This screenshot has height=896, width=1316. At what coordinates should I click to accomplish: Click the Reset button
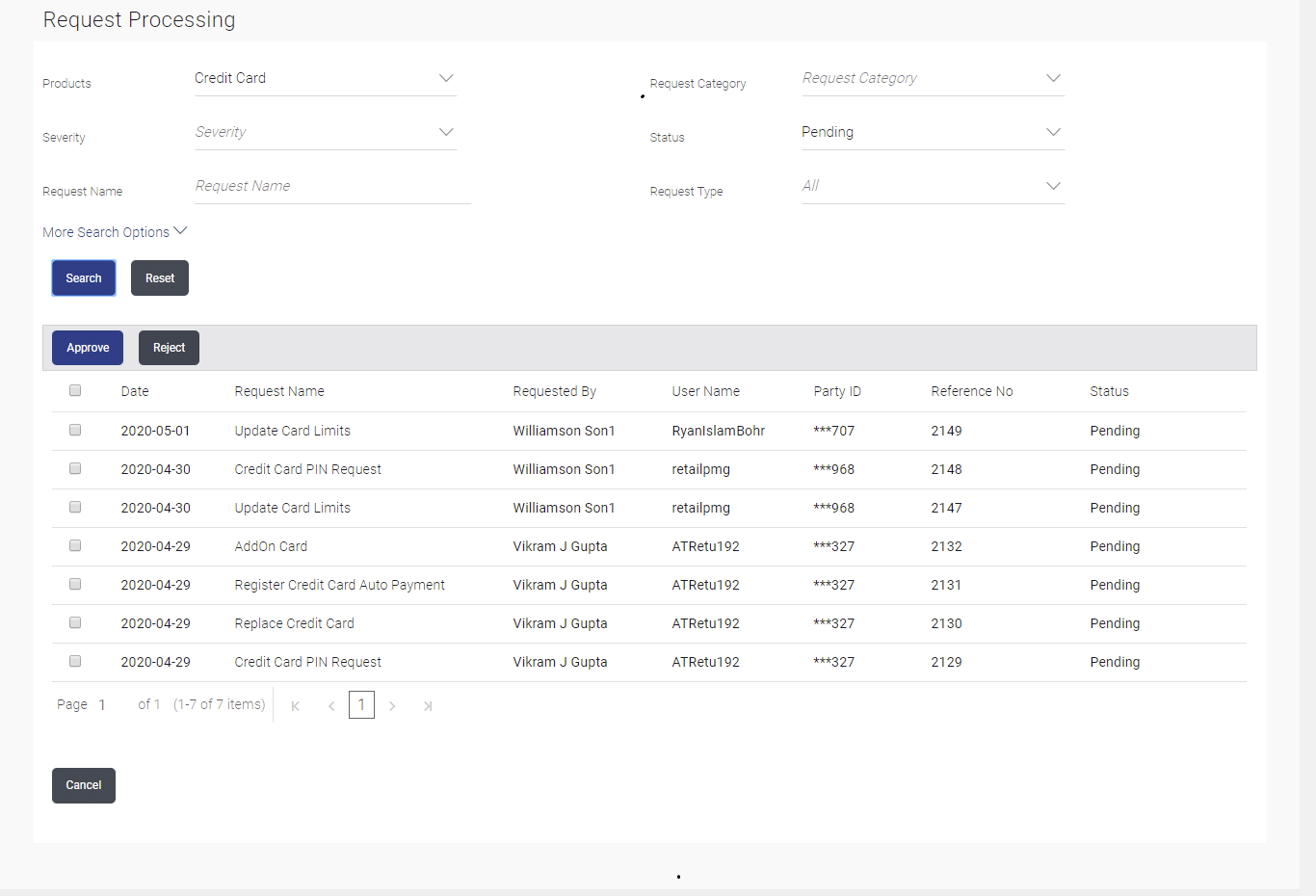(x=159, y=277)
